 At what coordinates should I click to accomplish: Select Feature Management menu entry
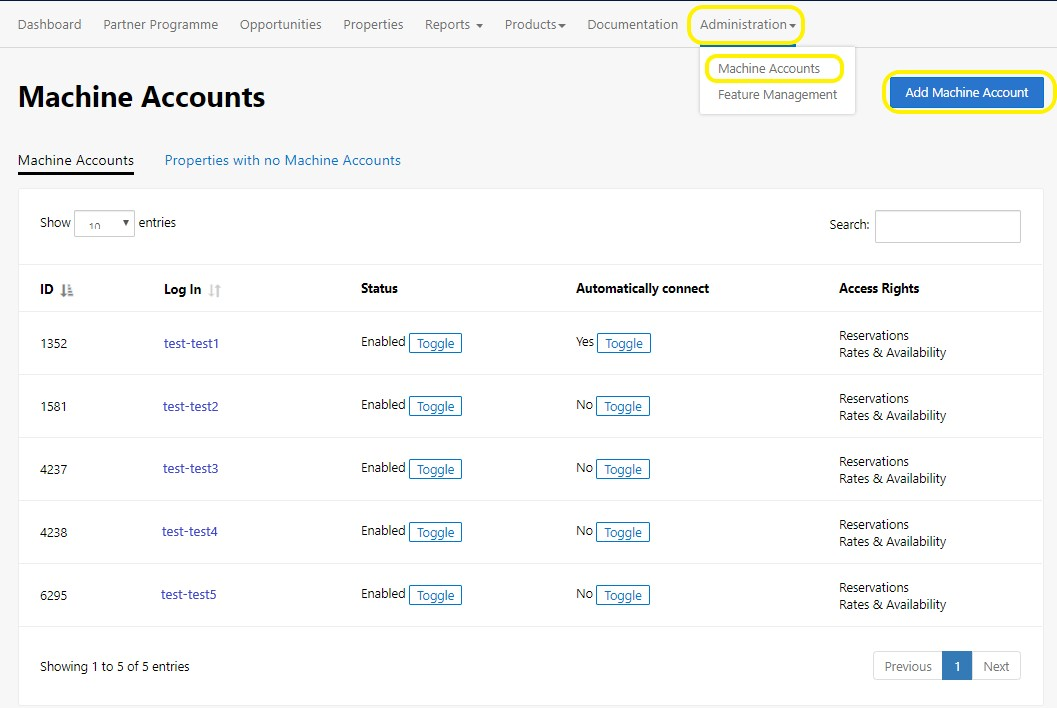777,94
